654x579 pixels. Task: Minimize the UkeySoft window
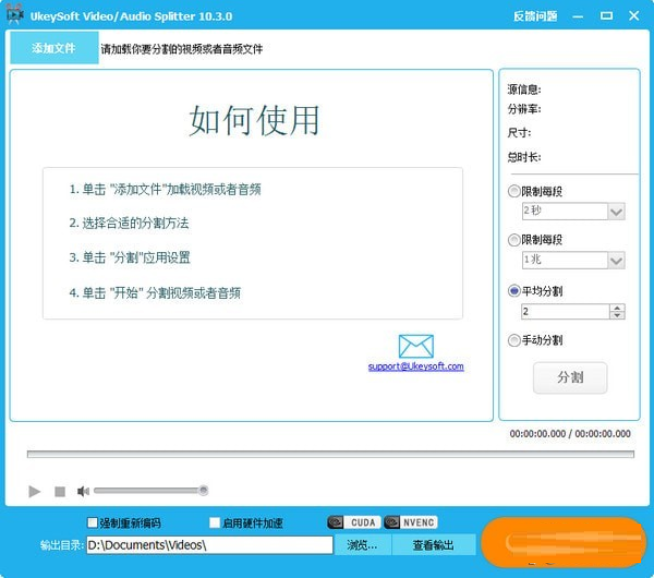tap(578, 17)
